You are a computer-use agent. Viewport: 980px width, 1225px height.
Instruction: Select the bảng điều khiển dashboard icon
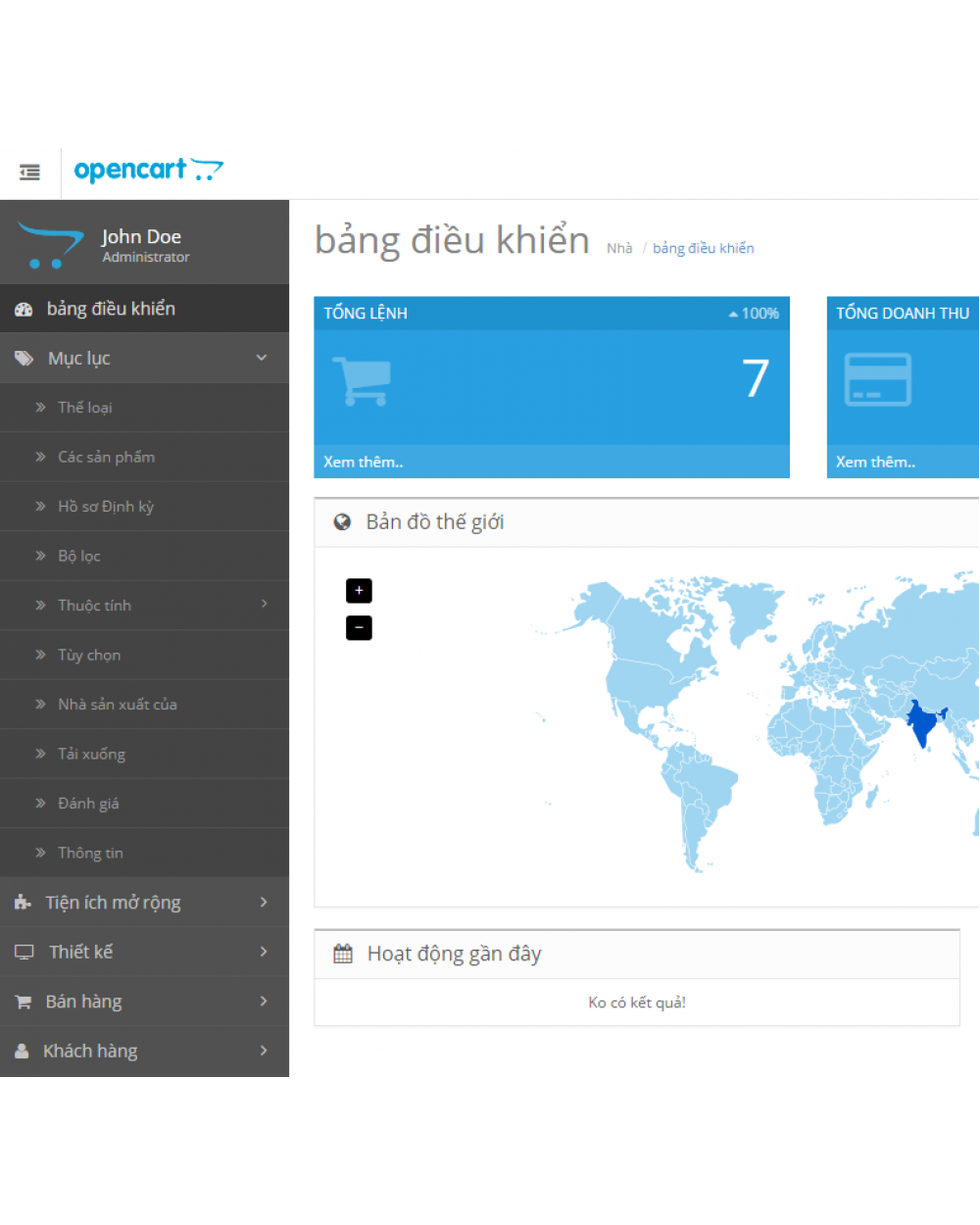24,309
